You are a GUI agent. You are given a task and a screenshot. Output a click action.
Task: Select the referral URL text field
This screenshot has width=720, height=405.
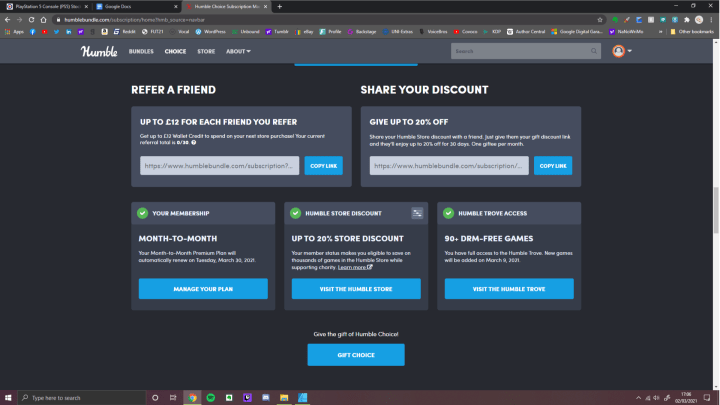pos(219,166)
